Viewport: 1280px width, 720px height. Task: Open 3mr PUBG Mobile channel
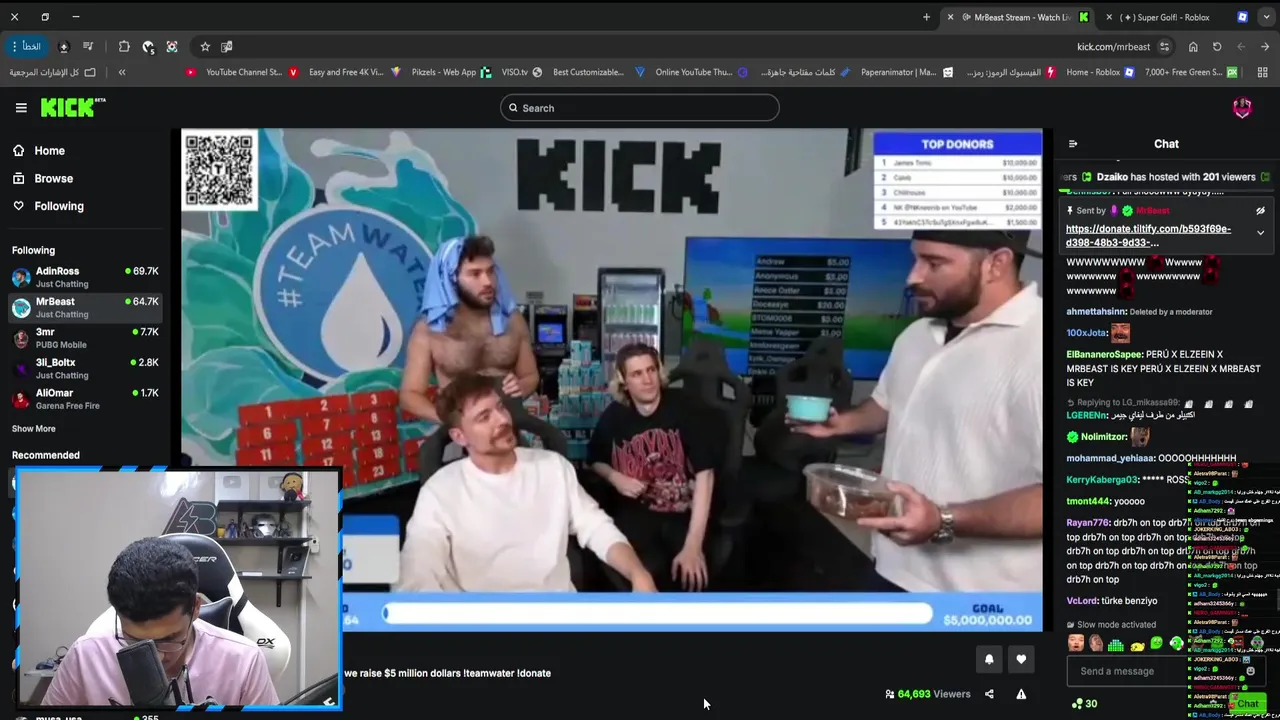[86, 338]
